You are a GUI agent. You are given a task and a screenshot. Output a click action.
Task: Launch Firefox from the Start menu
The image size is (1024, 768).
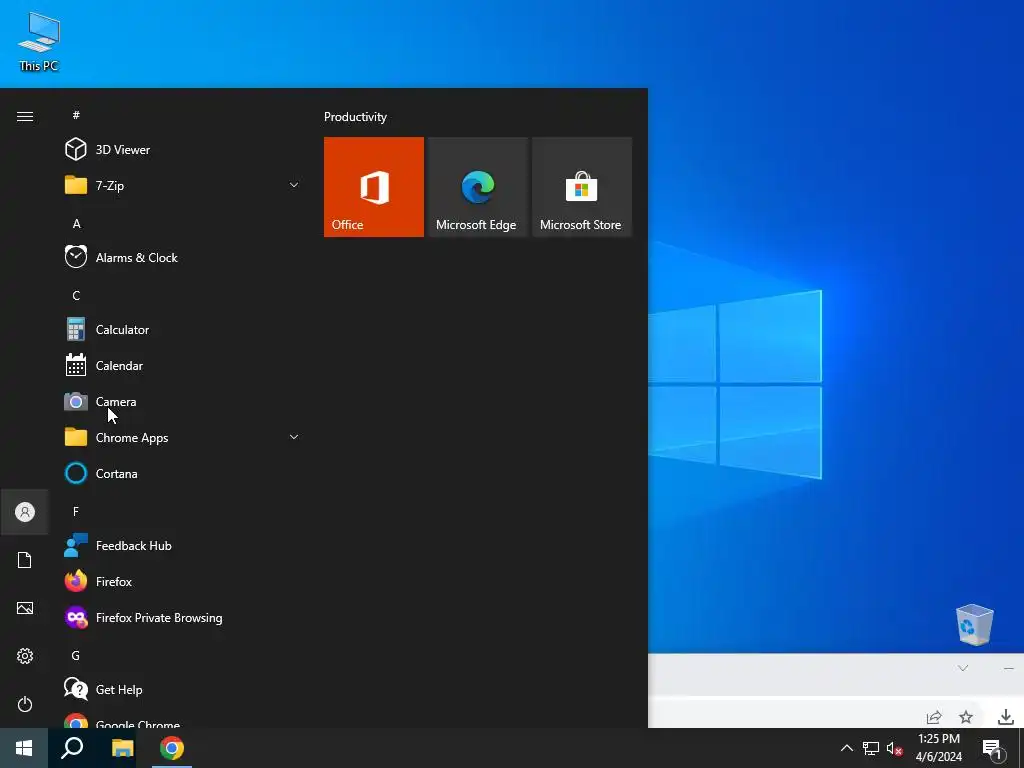(x=182, y=581)
